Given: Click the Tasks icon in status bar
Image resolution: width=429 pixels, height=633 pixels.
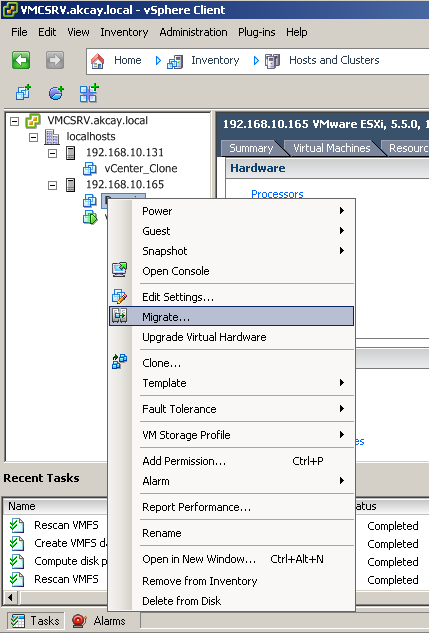Looking at the screenshot, I should click(x=18, y=620).
